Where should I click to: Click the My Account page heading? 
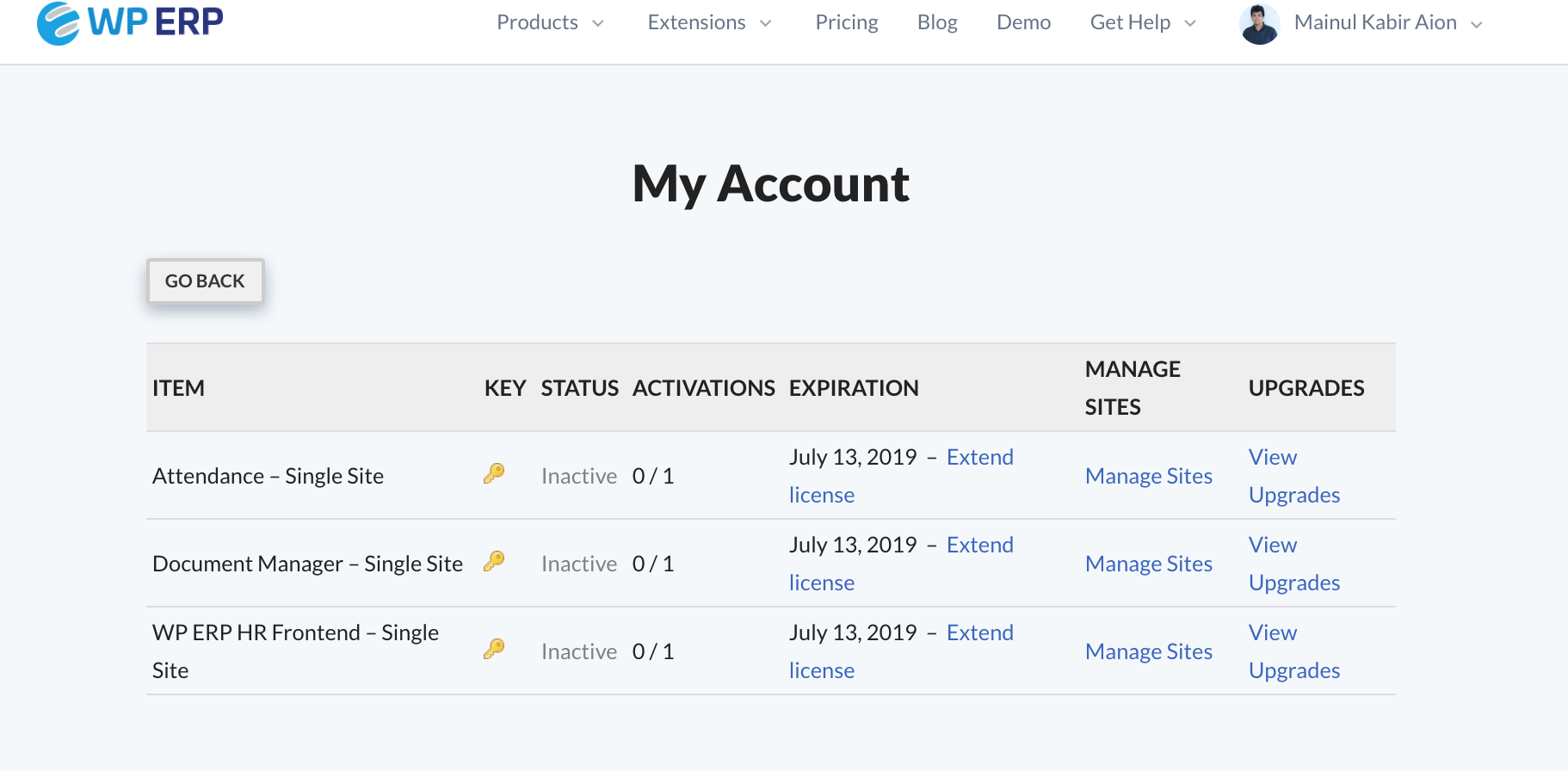pos(771,183)
